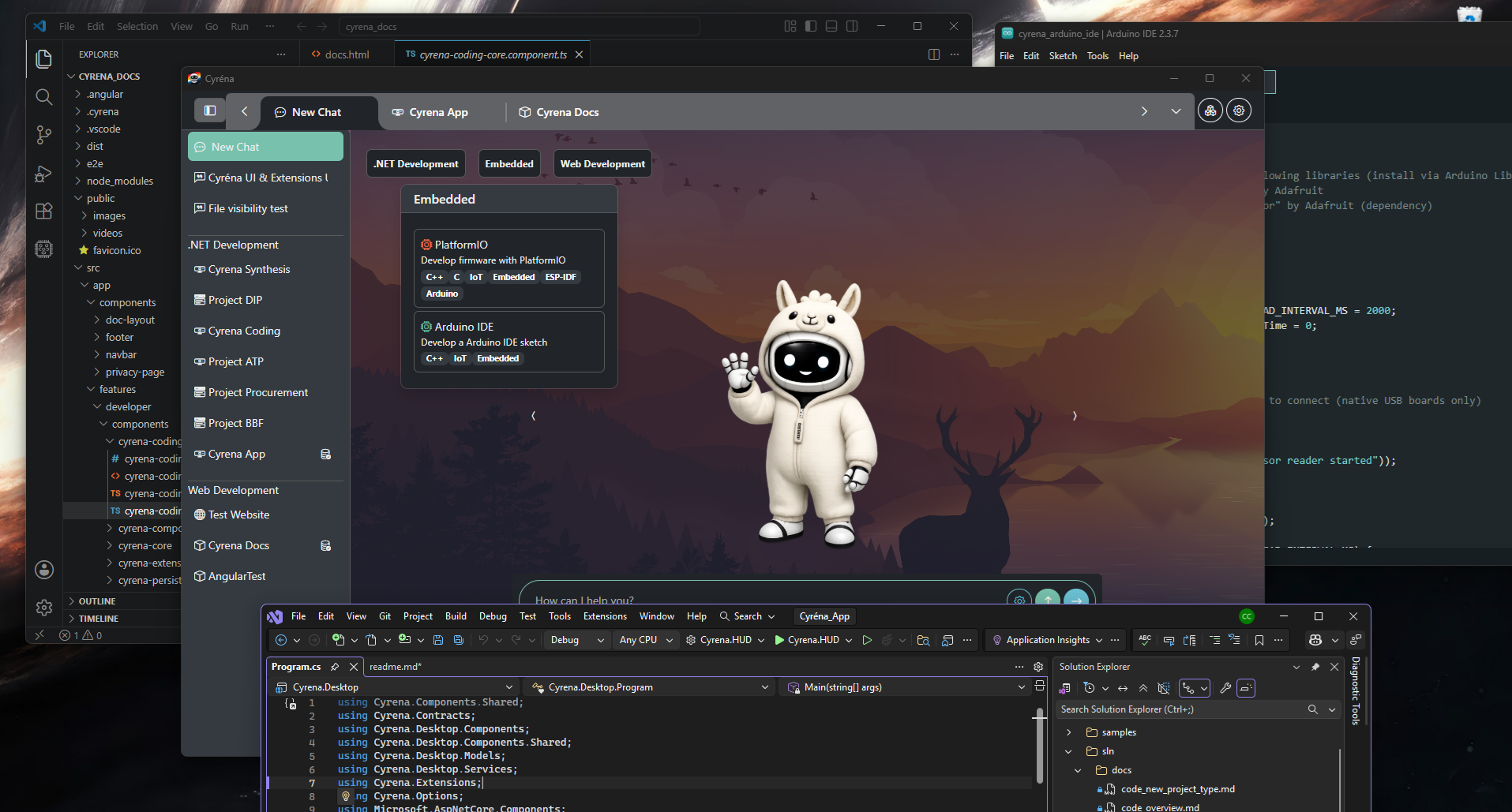
Task: Click the Cyréna modules icon beside settings
Action: (x=1210, y=111)
